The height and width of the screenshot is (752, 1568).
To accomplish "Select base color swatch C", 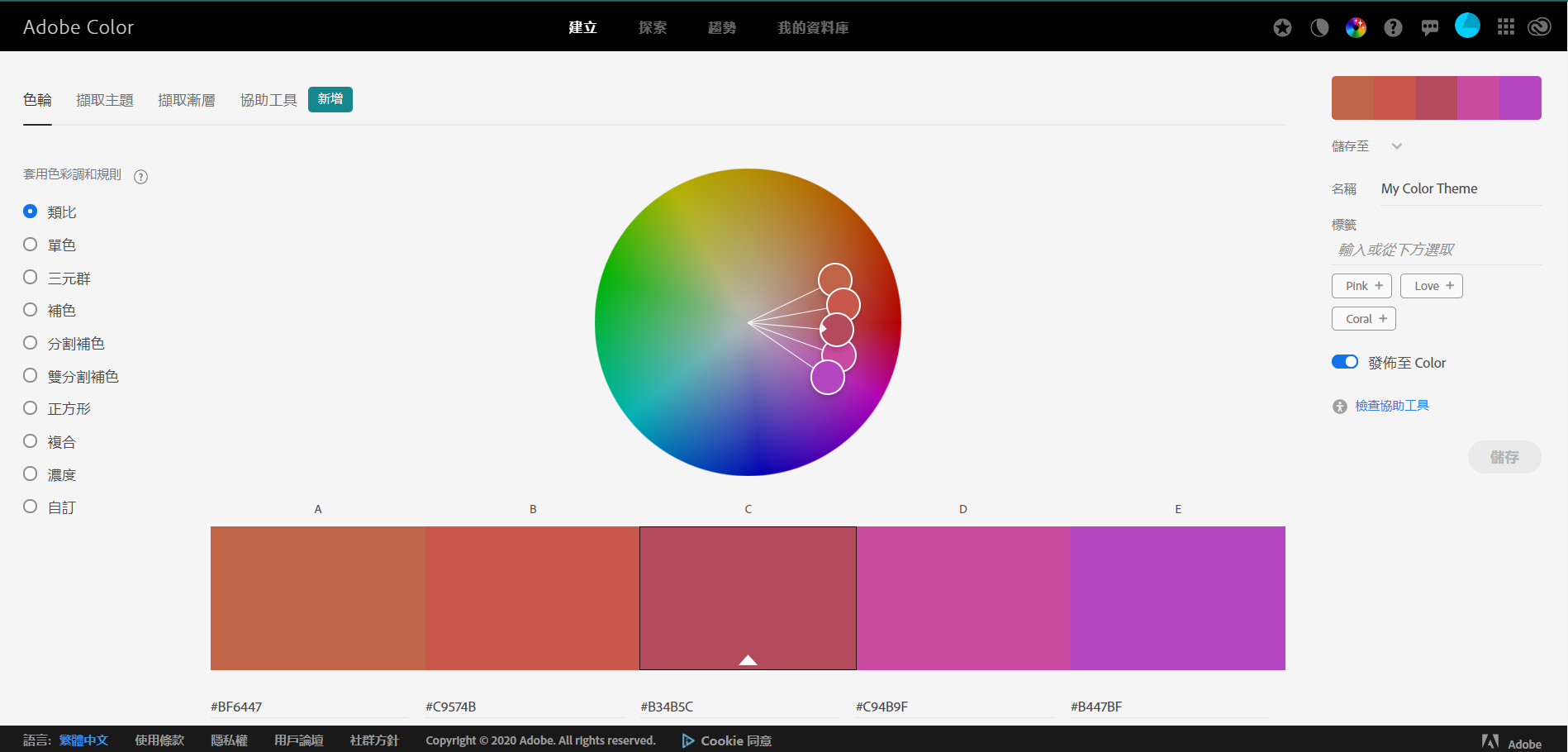I will (748, 598).
